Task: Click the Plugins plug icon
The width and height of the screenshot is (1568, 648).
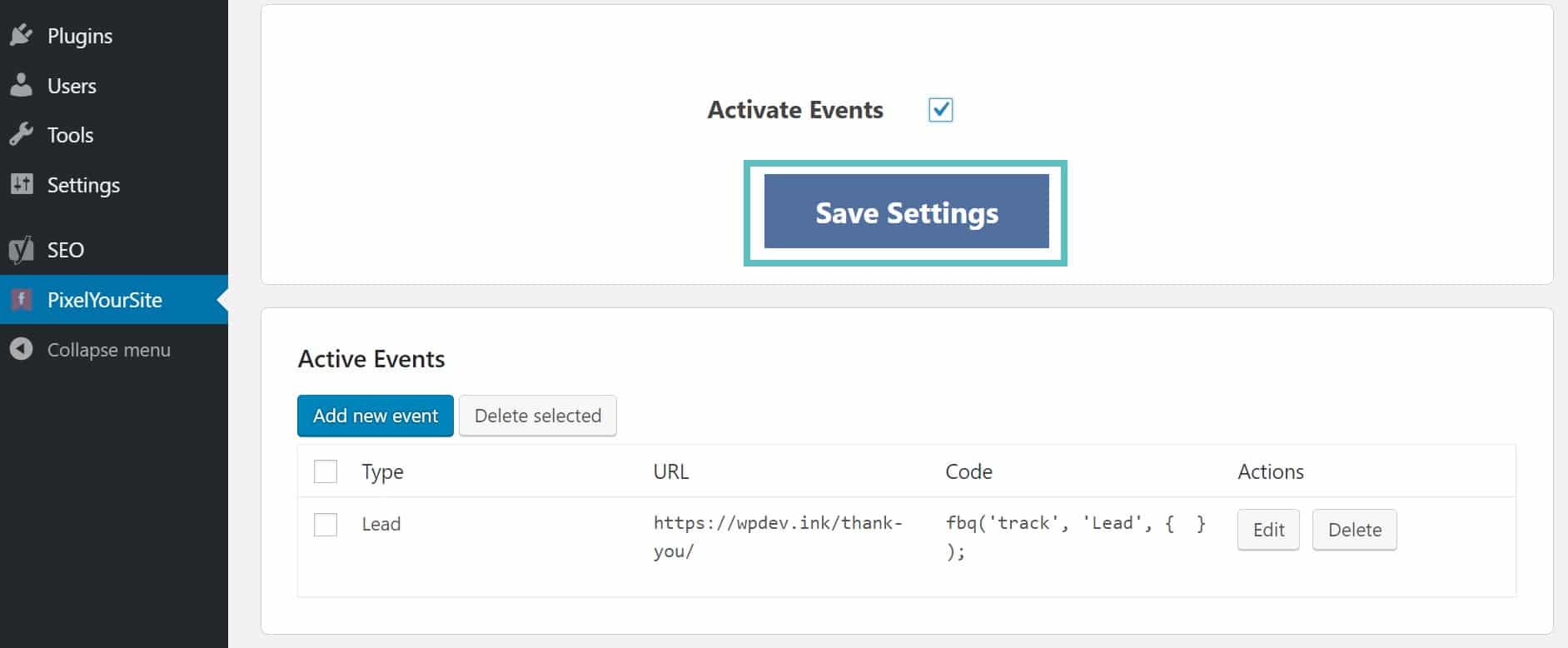Action: [x=22, y=35]
